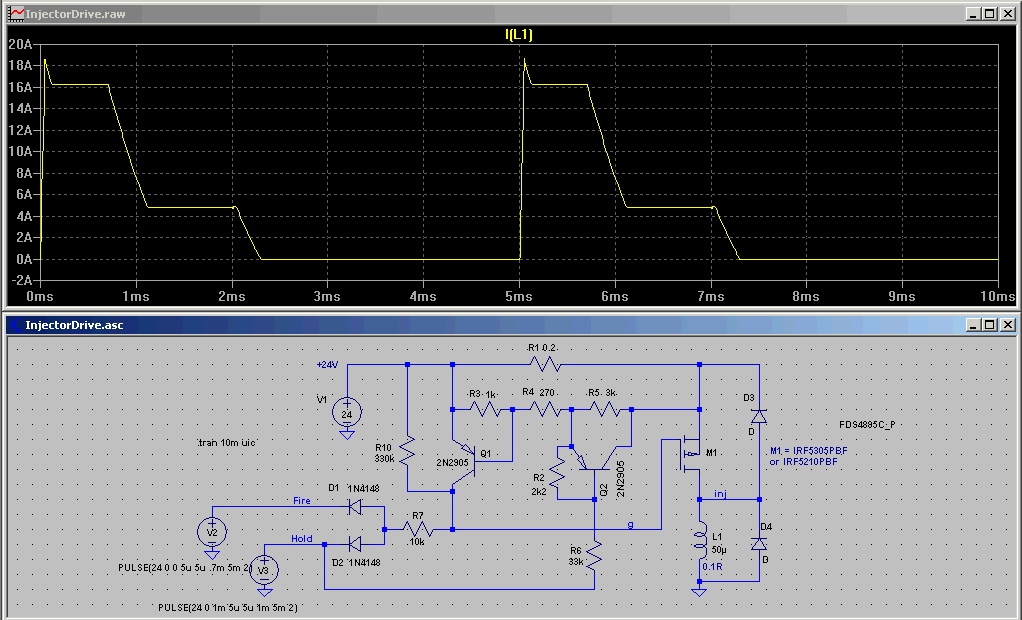Click the V1 24V voltage source symbol
Image resolution: width=1022 pixels, height=620 pixels.
(x=347, y=412)
